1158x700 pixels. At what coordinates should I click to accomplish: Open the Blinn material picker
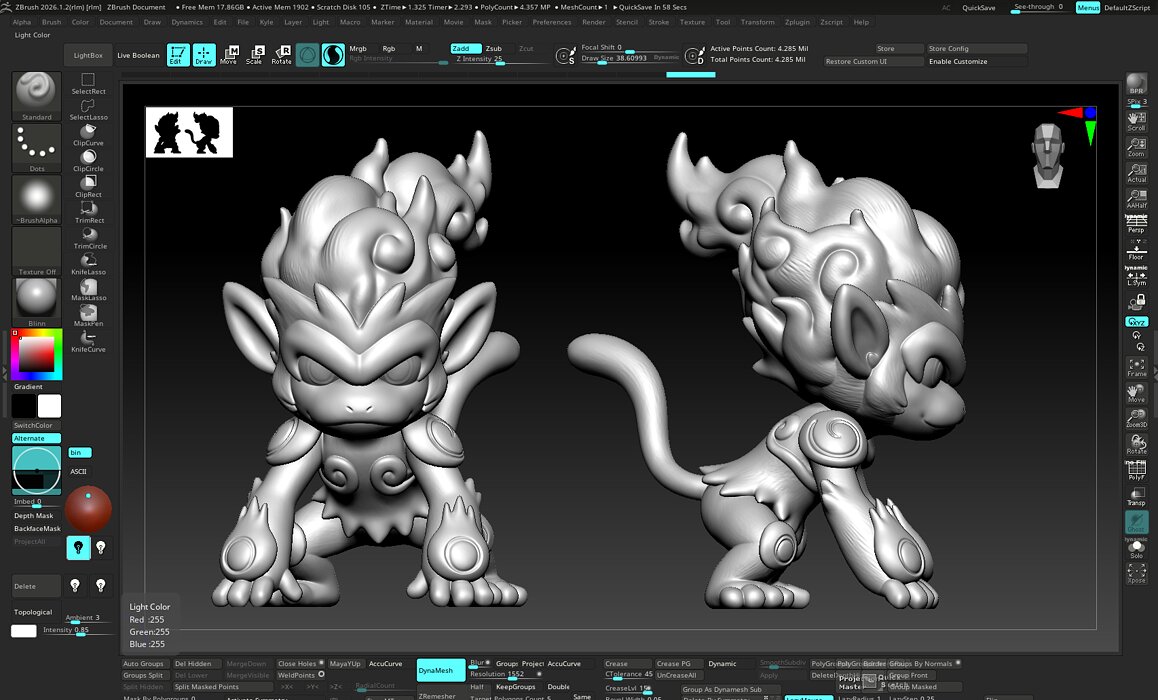(x=36, y=302)
